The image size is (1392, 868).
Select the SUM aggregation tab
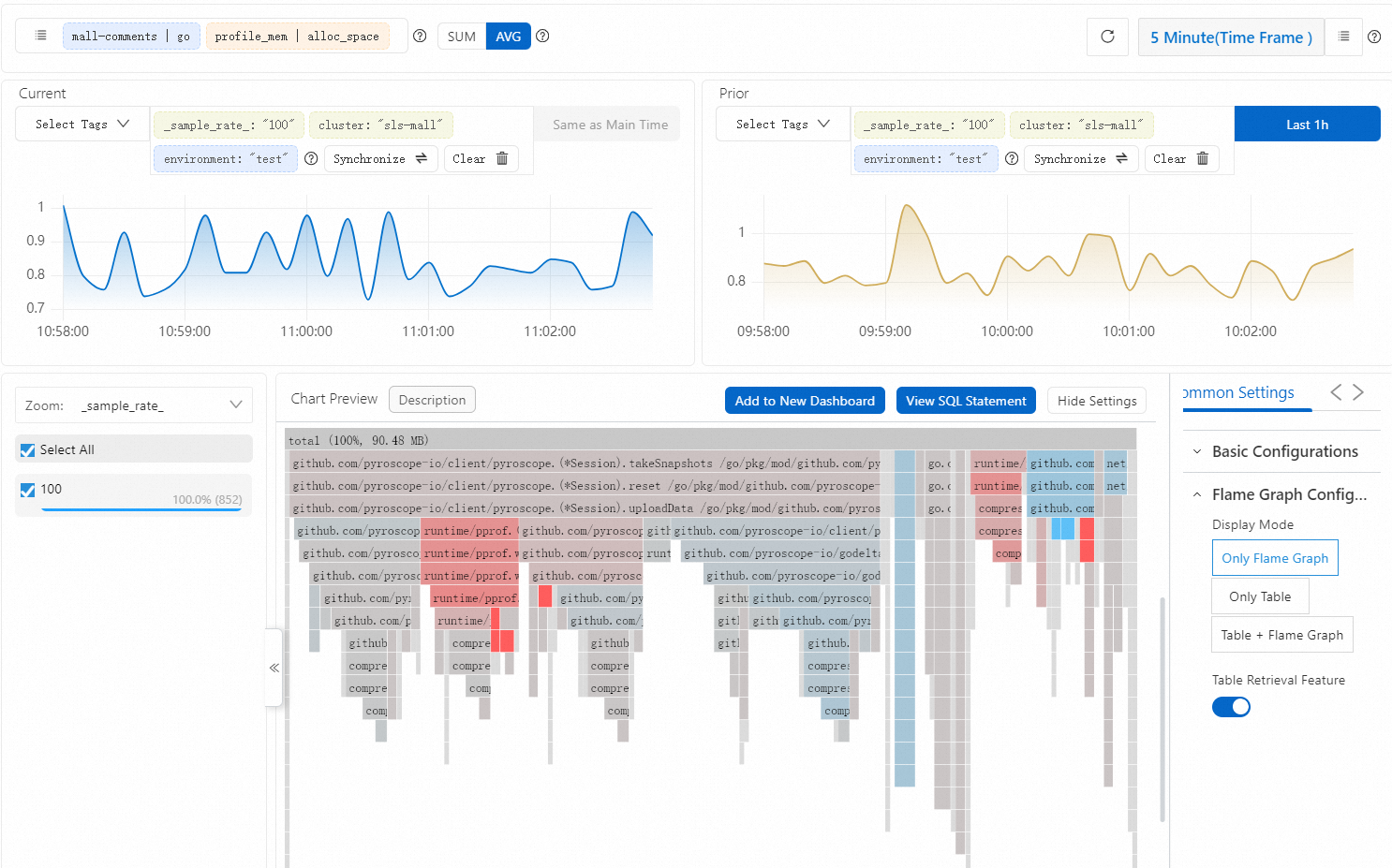[x=462, y=37]
